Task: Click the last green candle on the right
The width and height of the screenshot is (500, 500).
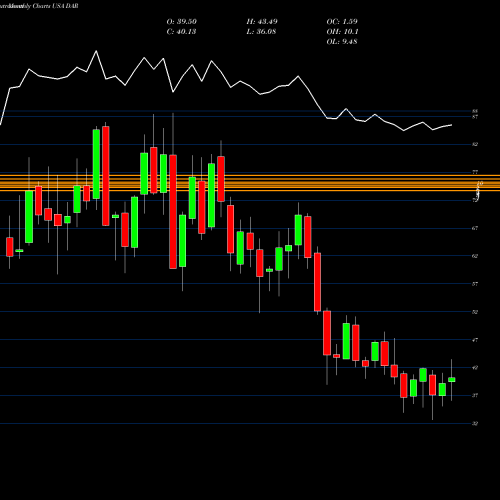Action: [452, 380]
